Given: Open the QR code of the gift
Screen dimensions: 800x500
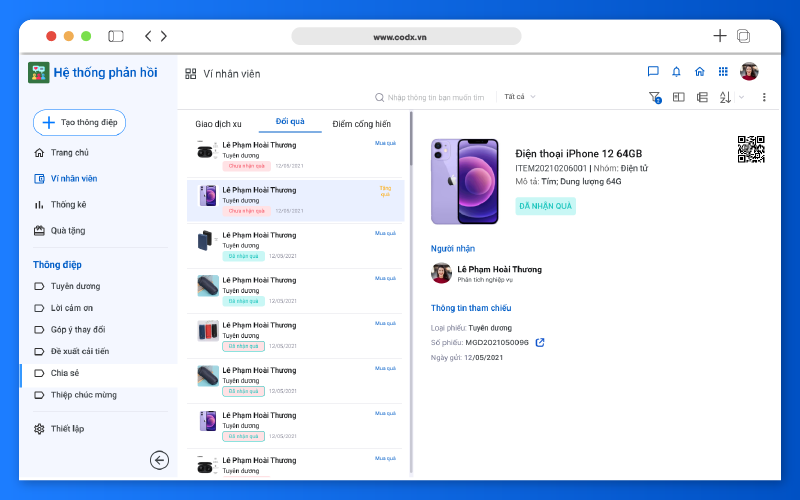Looking at the screenshot, I should coord(751,149).
